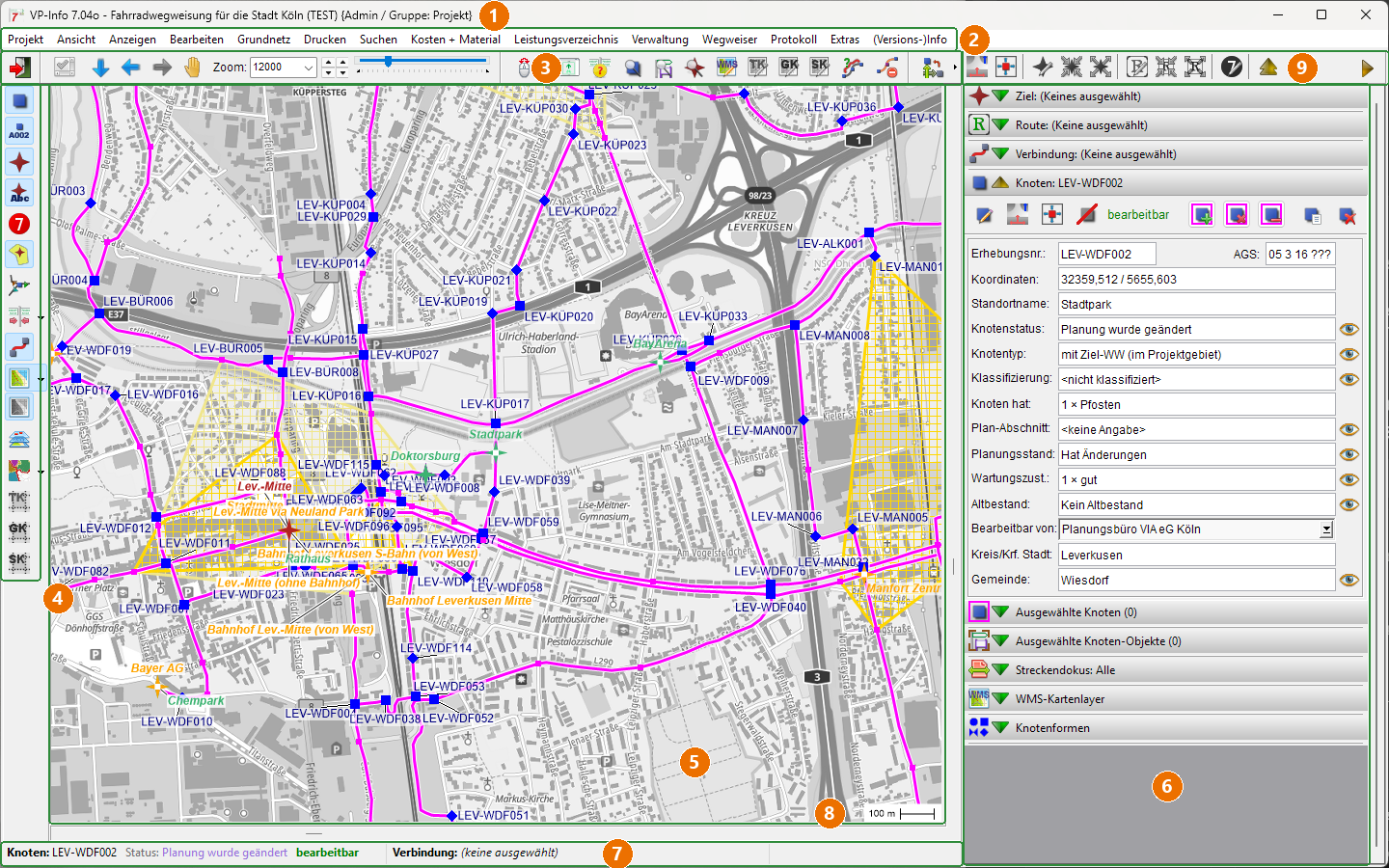
Task: Toggle node labels A002 in left toolbar
Action: pos(19,131)
